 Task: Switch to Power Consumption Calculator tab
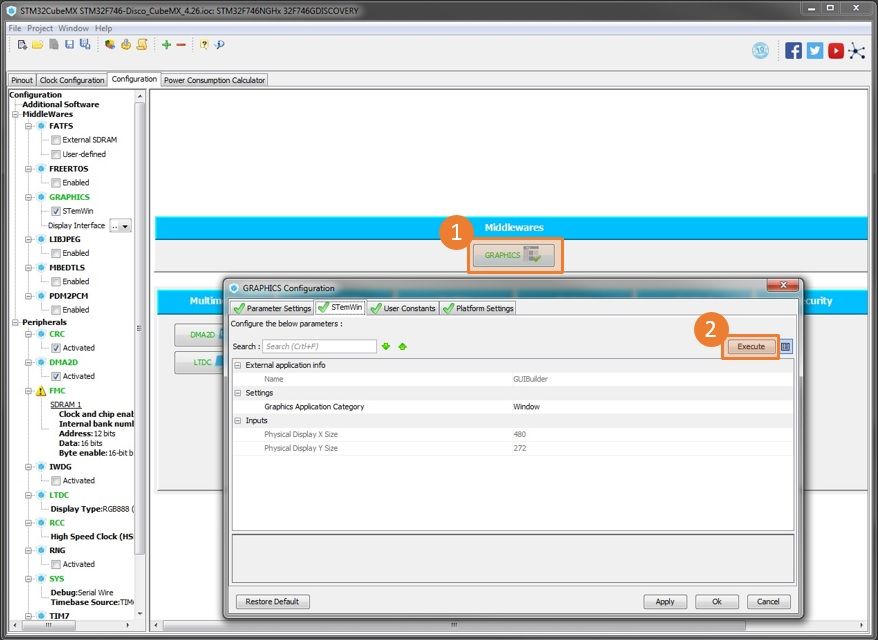point(214,80)
